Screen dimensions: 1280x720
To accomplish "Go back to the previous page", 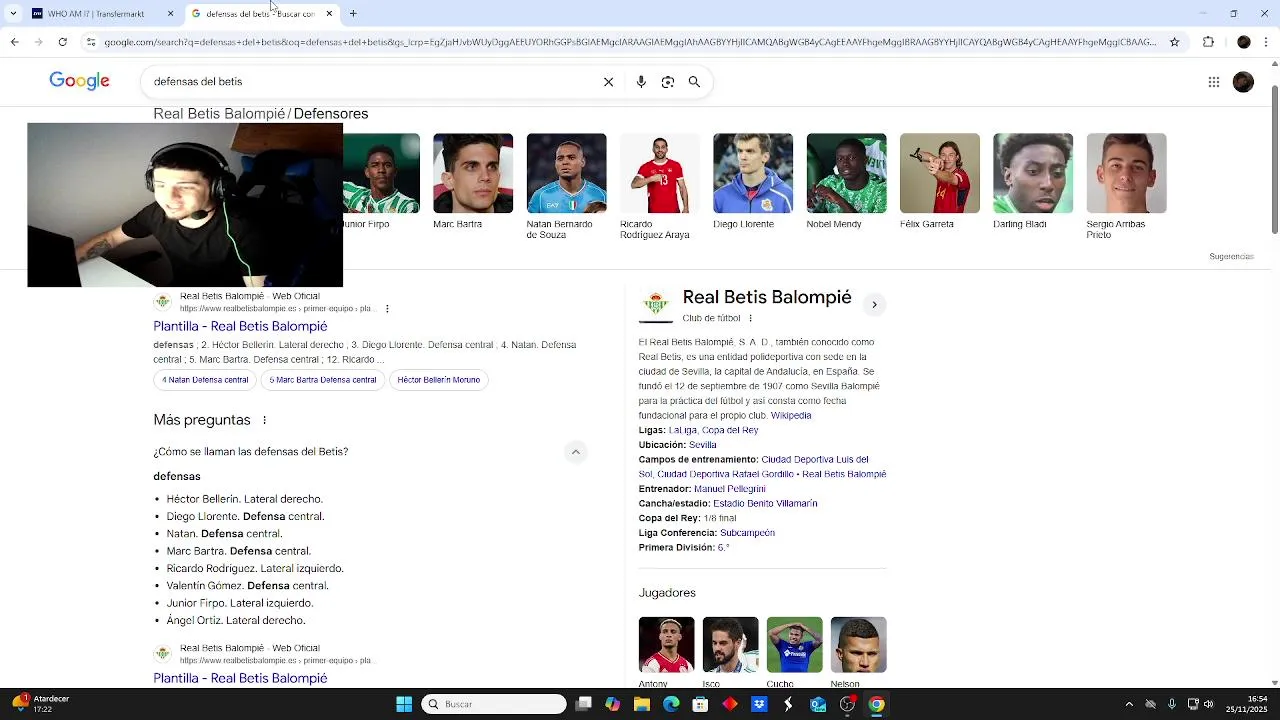I will click(14, 42).
